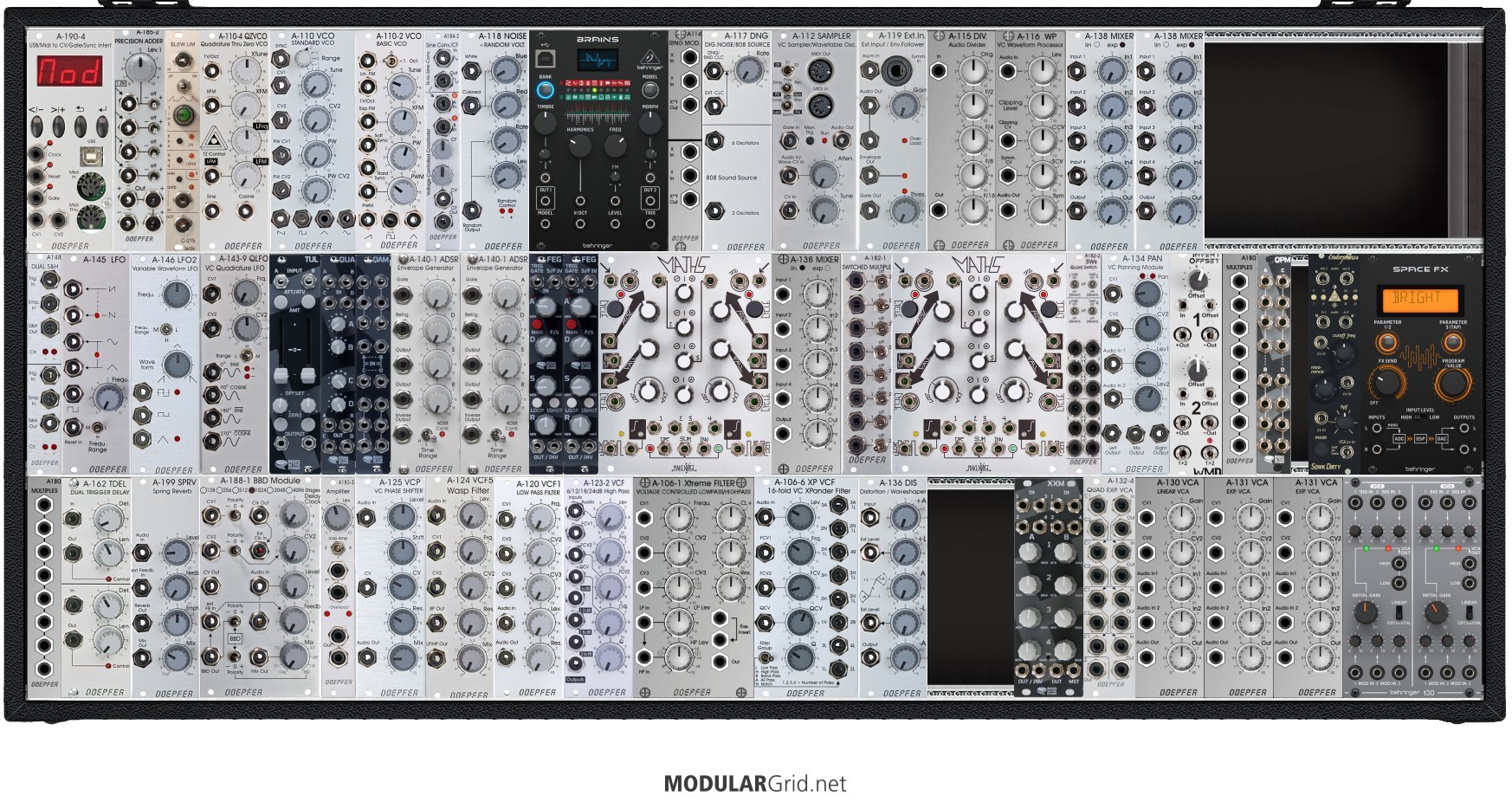Click the Midi In socket on A-190-4
Viewport: 1512px width, 802px height.
tap(91, 186)
